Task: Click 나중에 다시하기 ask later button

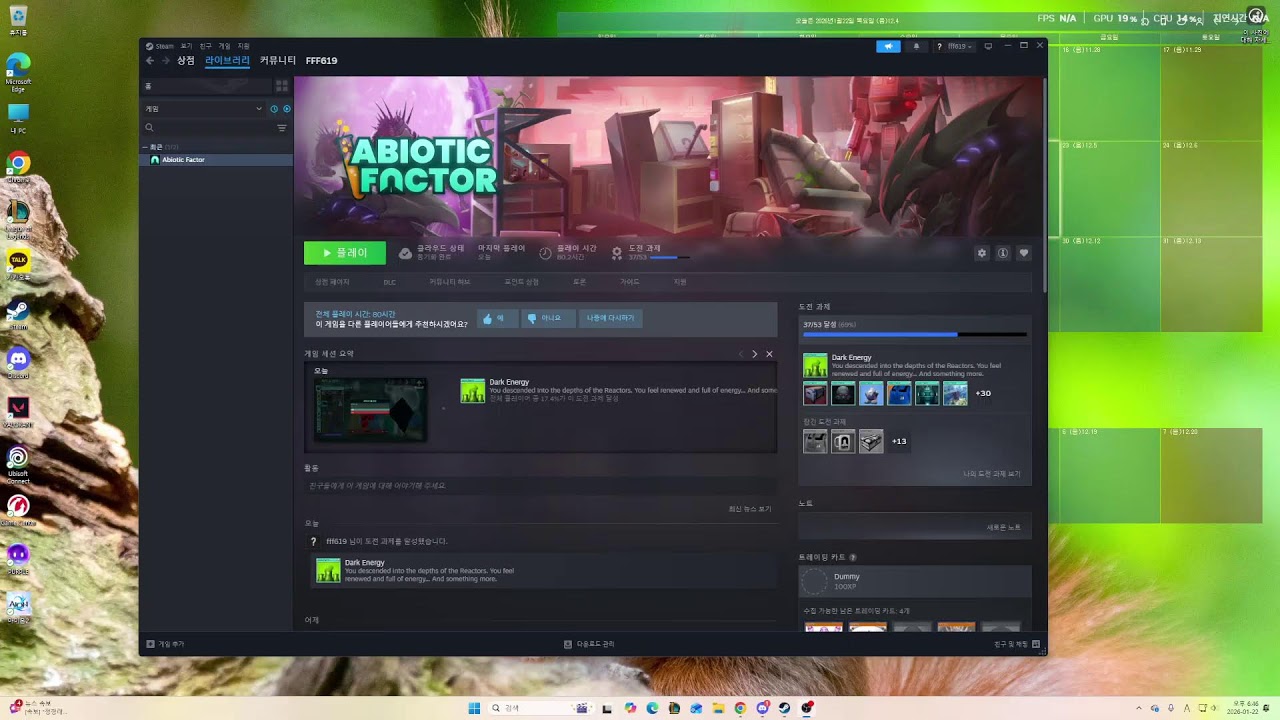Action: [610, 318]
